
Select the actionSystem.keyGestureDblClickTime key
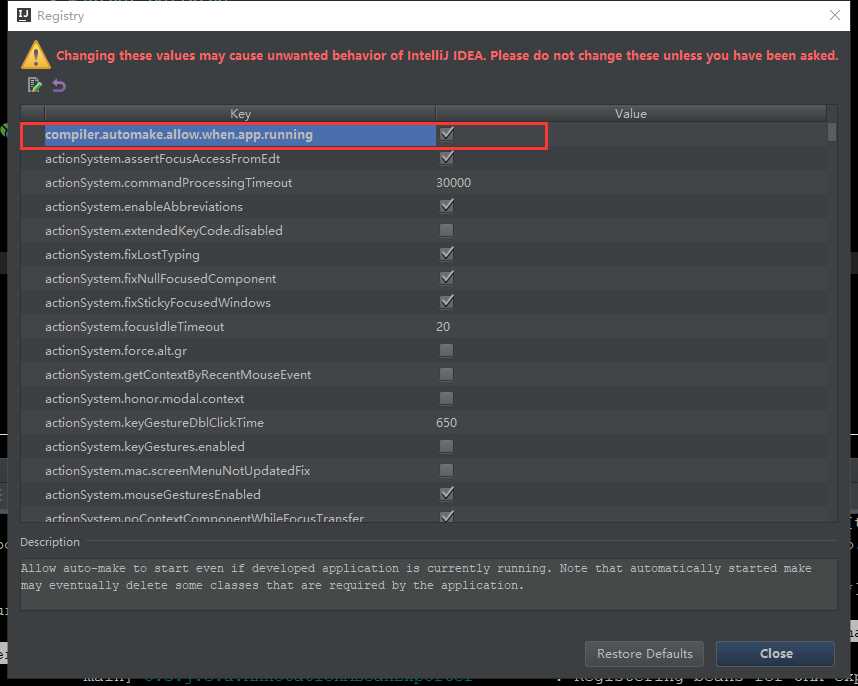[x=154, y=423]
